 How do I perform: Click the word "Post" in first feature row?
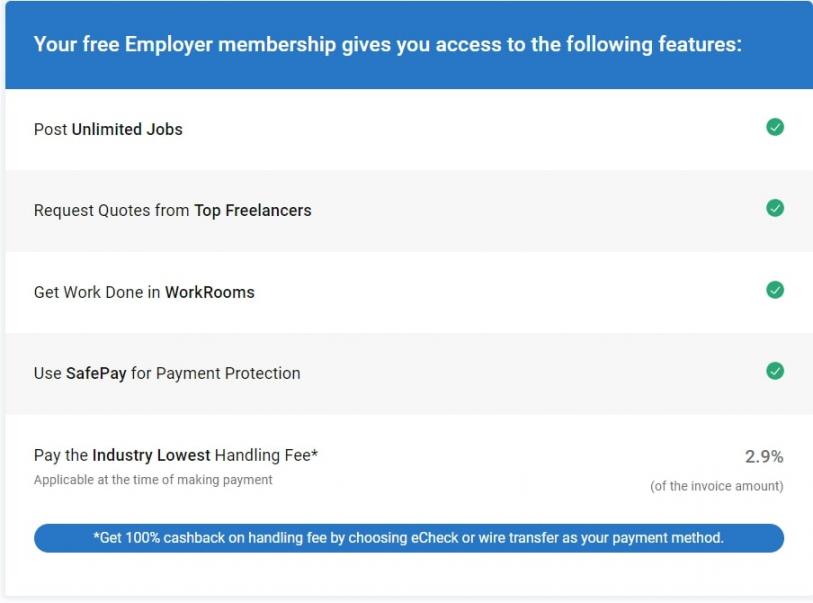(50, 129)
